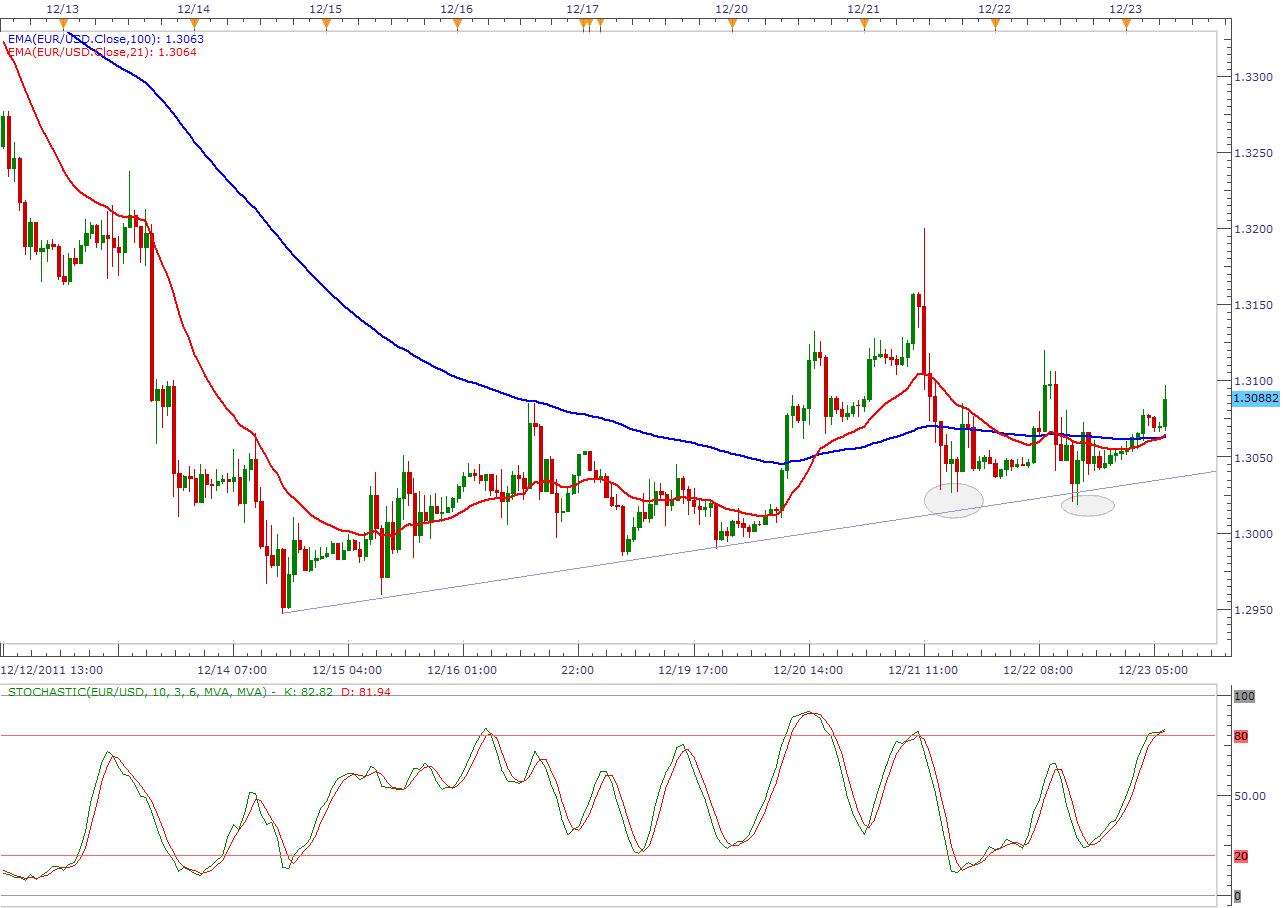Image resolution: width=1288 pixels, height=908 pixels.
Task: Click the 12/12/2011 13:00 time axis label
Action: pos(52,670)
